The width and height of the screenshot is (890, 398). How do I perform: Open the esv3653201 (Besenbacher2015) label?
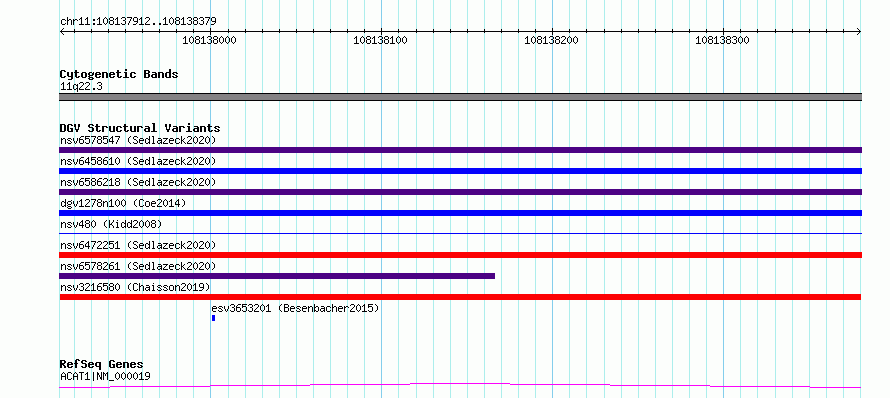click(x=295, y=308)
